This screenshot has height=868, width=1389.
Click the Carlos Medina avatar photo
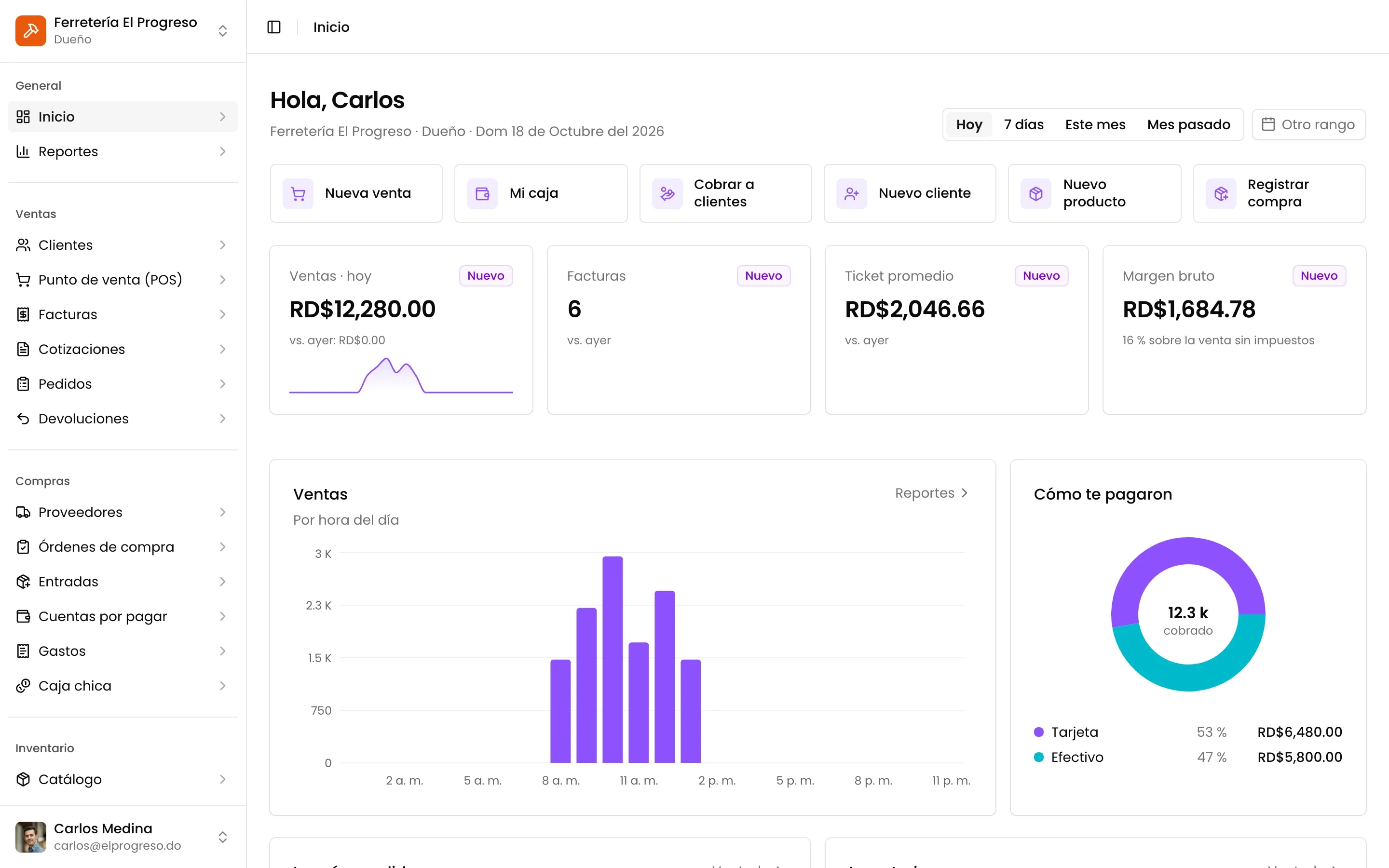31,837
